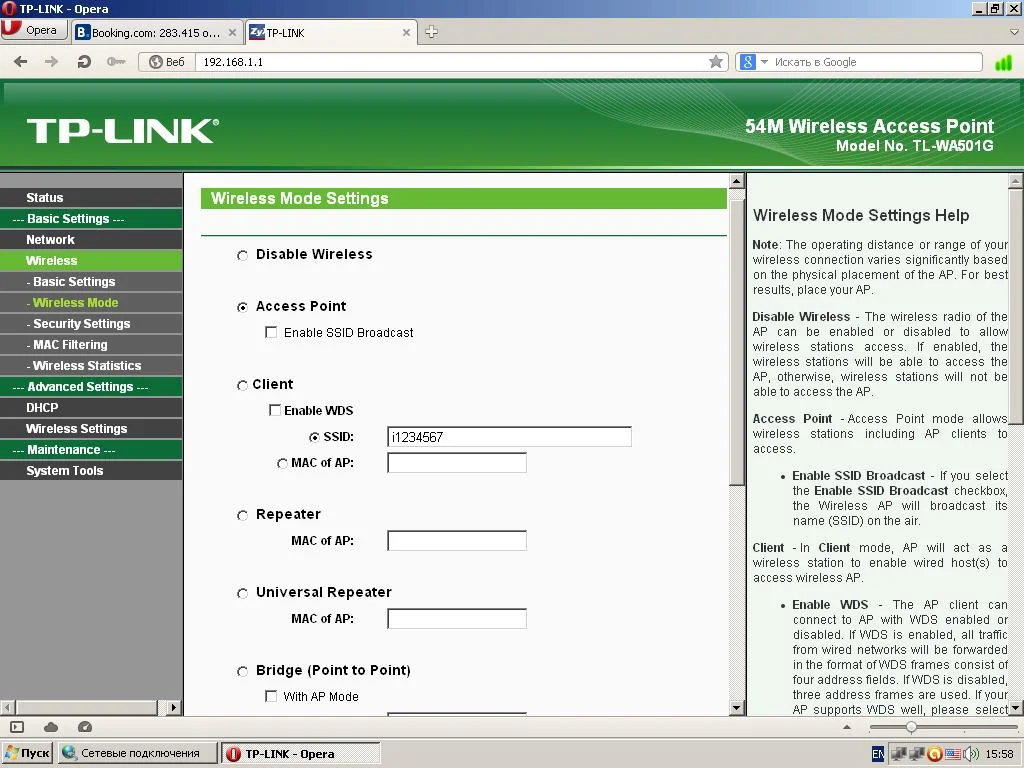Click main content scrollbar up arrow
The image size is (1024, 768).
pyautogui.click(x=737, y=181)
